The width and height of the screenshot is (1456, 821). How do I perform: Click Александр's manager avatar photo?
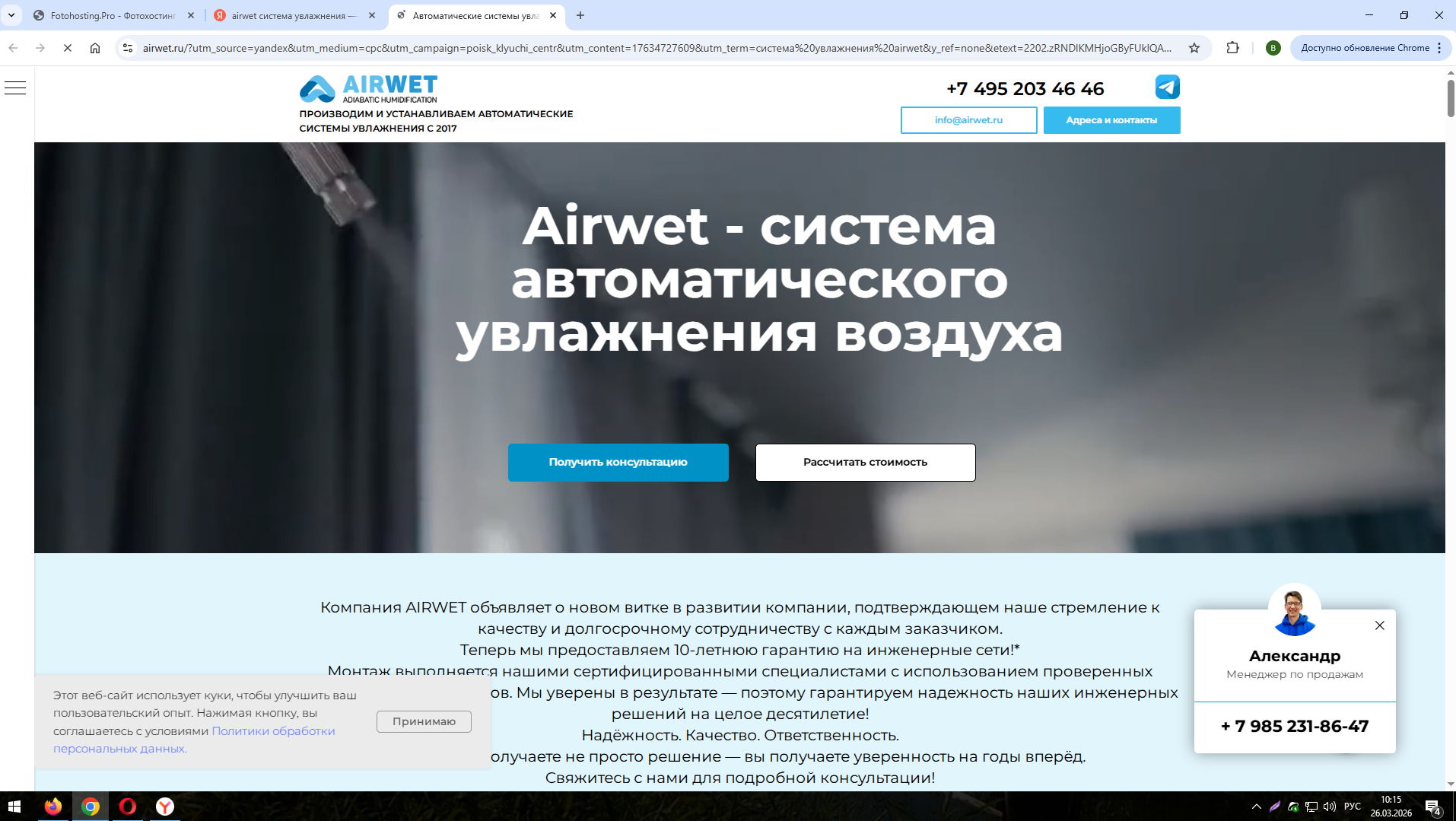point(1295,609)
